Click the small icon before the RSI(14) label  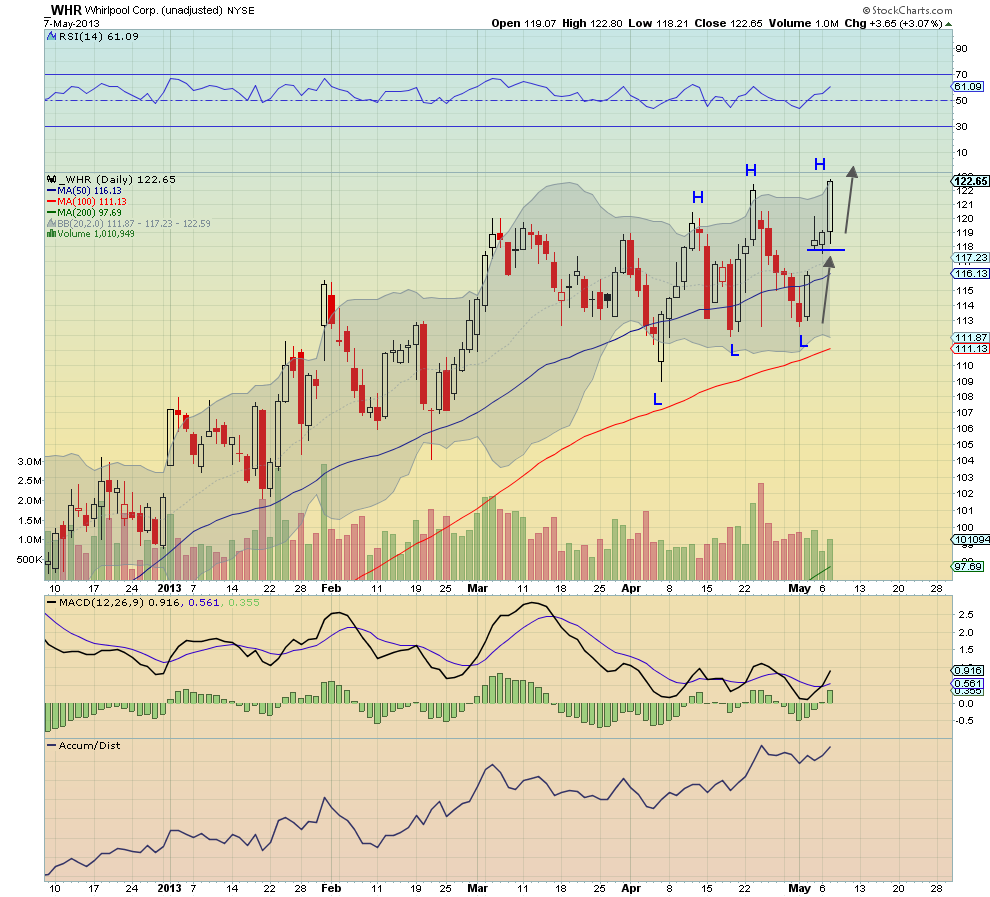coord(52,37)
